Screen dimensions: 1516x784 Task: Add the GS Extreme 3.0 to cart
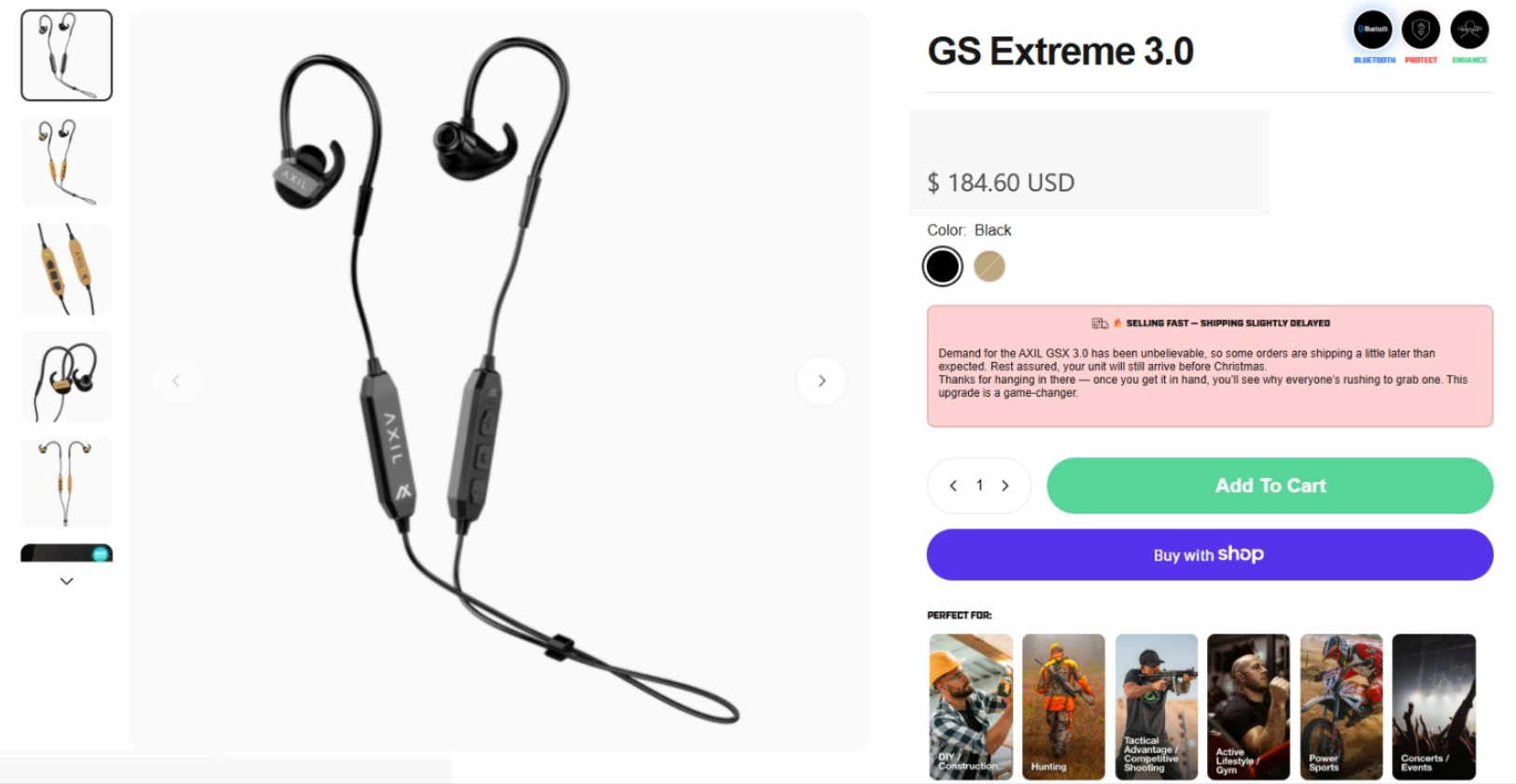(x=1270, y=485)
